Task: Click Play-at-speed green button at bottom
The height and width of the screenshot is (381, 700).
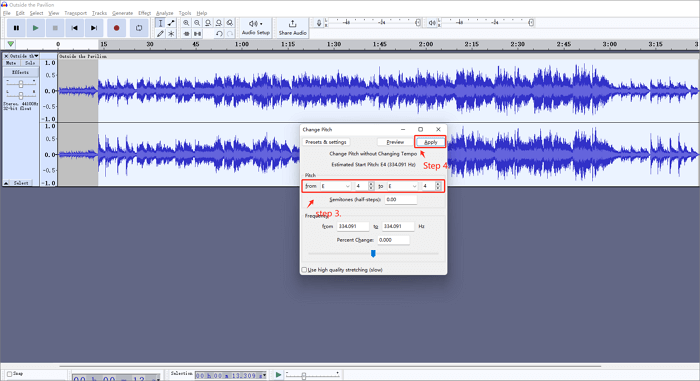Action: [278, 375]
